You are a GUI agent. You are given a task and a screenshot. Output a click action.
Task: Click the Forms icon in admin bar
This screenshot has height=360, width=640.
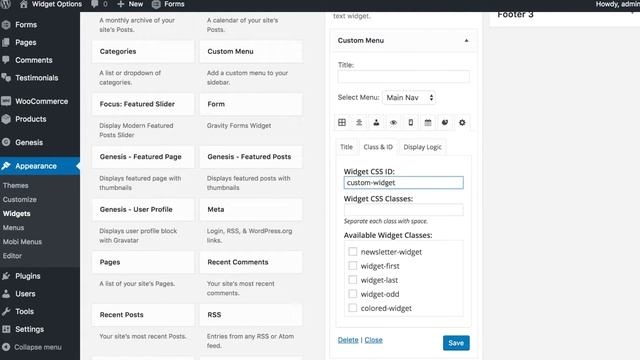(156, 4)
